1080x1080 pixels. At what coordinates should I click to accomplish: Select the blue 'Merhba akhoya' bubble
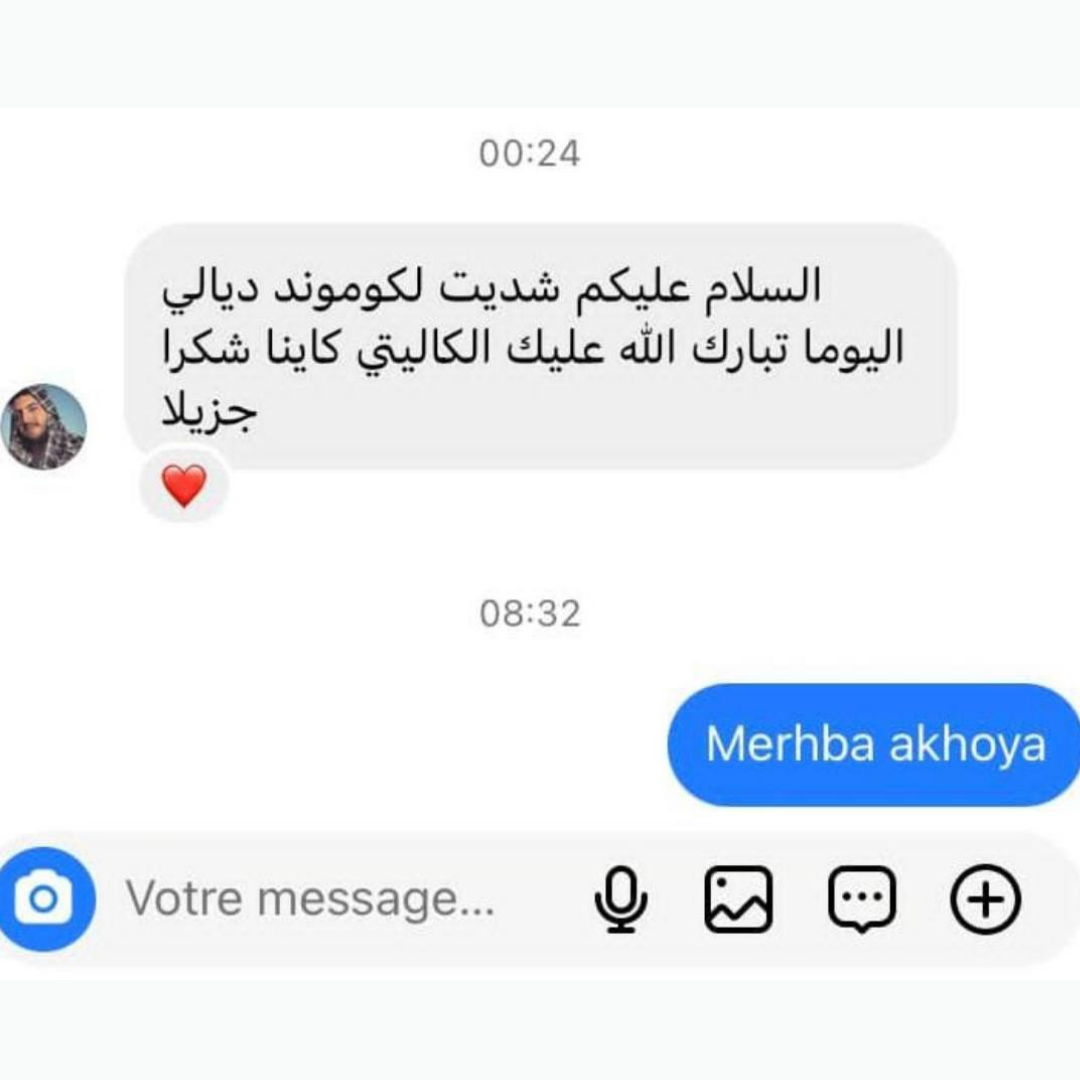(x=874, y=745)
